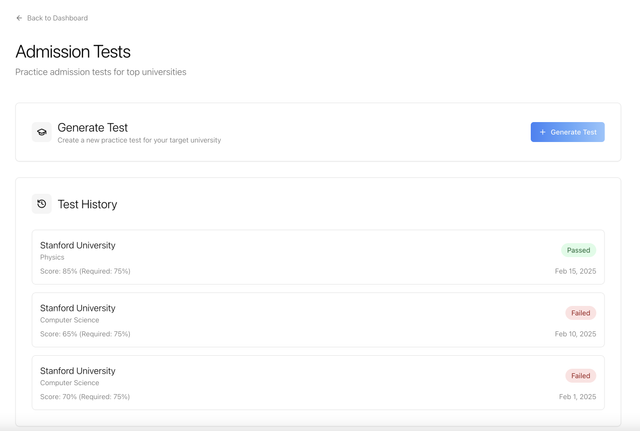Click the graduation cap icon
This screenshot has width=640, height=431.
(42, 132)
